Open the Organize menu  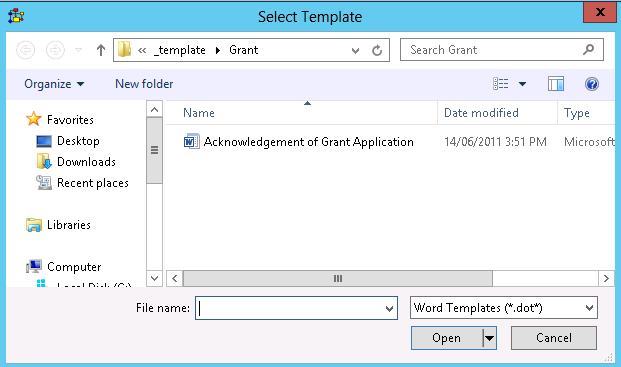click(54, 84)
